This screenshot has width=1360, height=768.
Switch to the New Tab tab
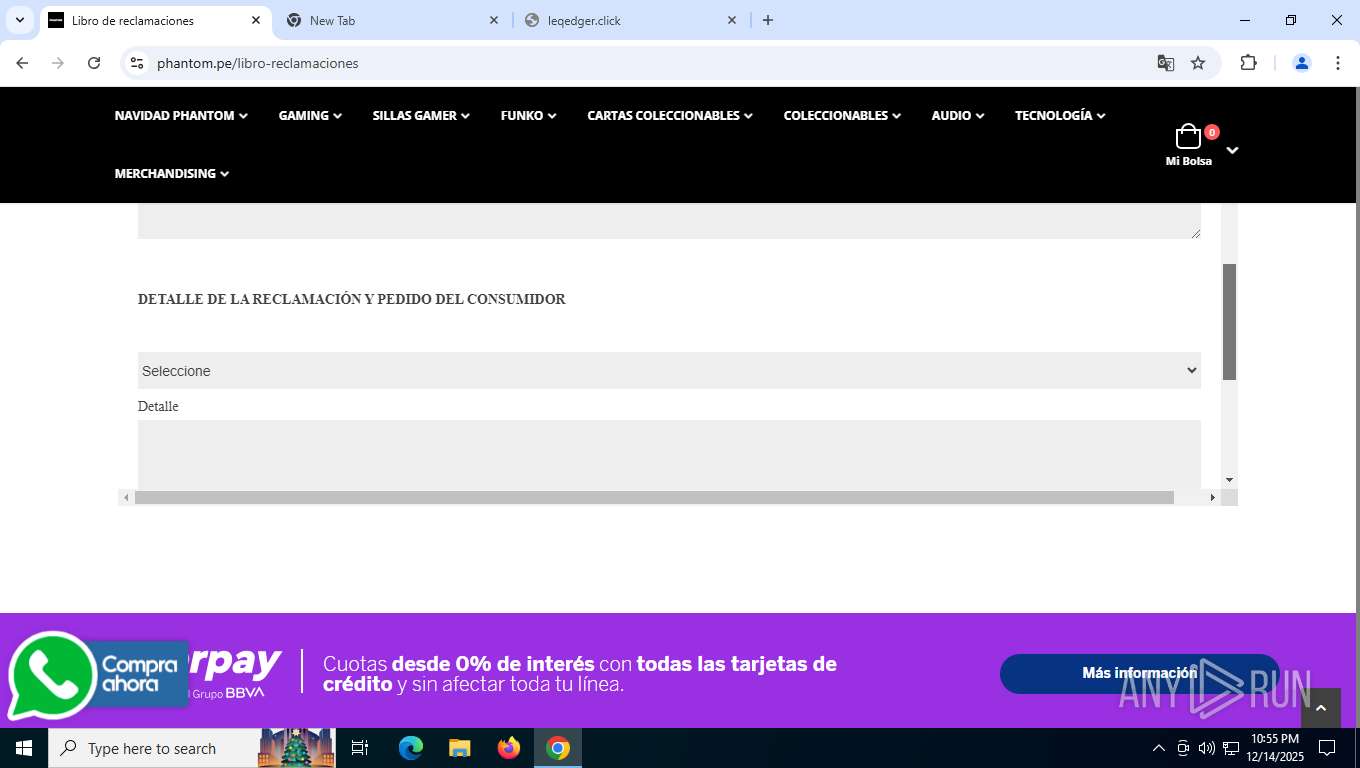click(393, 20)
